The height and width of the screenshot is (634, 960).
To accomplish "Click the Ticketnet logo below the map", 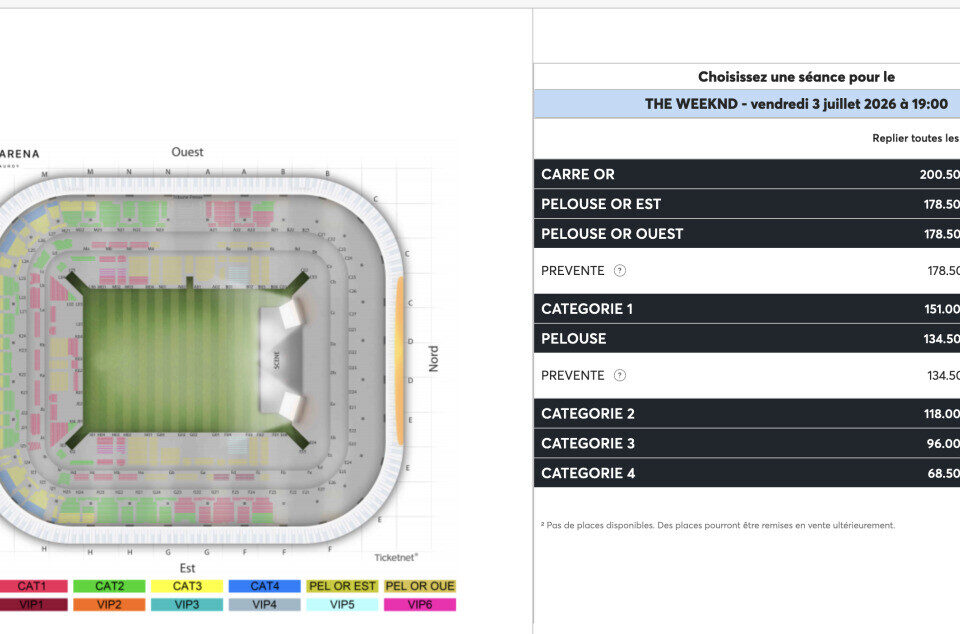I will tap(396, 557).
